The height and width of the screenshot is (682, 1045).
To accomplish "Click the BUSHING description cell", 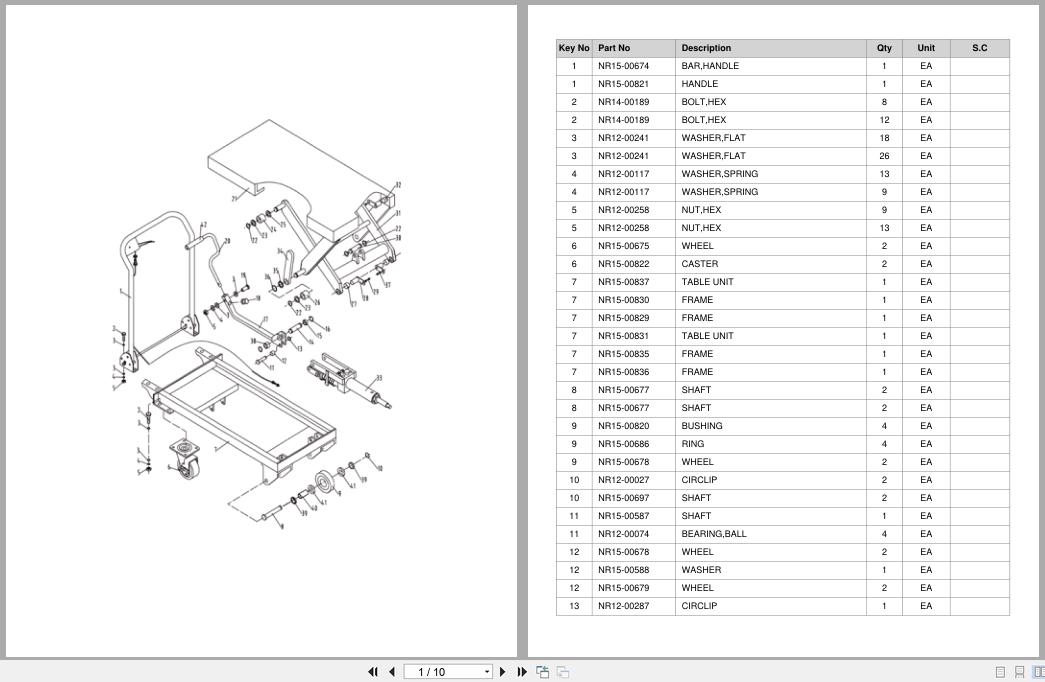I will click(x=770, y=426).
